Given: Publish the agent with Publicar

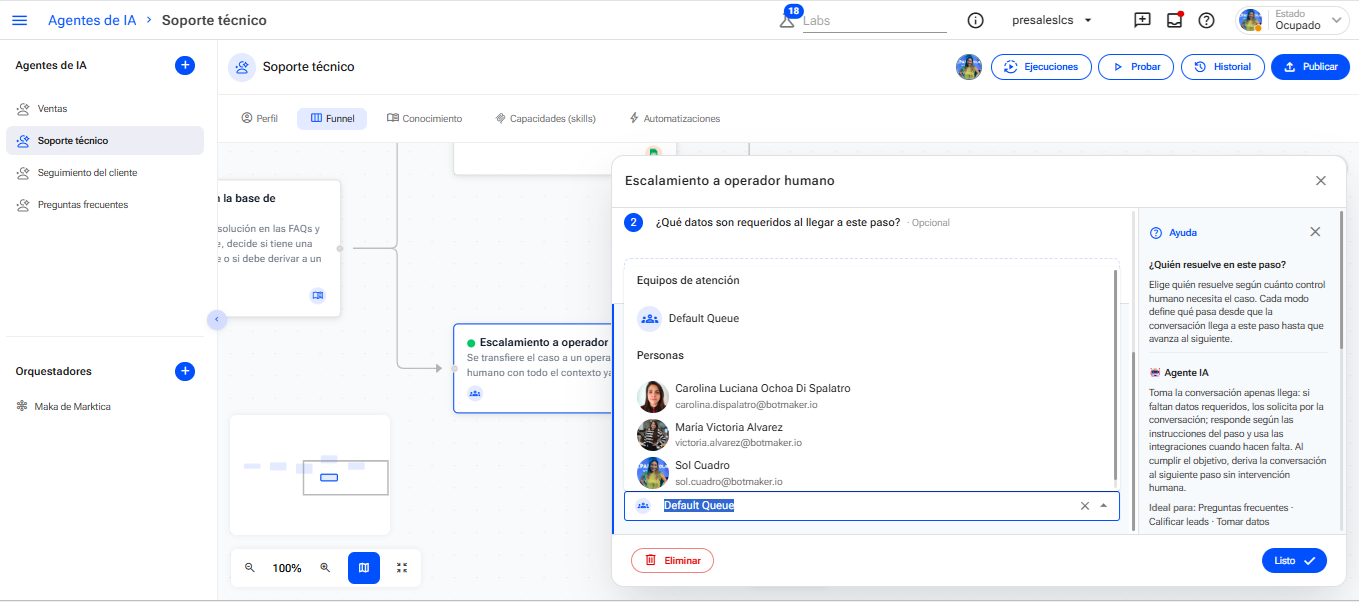Looking at the screenshot, I should (1310, 67).
